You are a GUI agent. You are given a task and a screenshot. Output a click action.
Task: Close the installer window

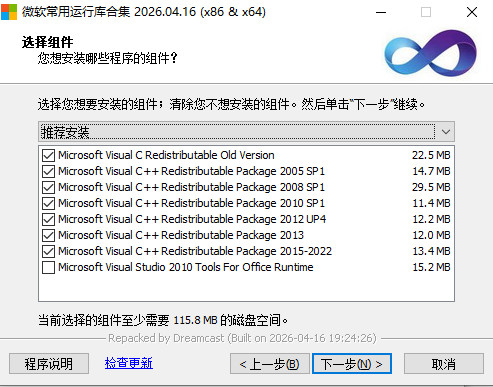point(472,12)
